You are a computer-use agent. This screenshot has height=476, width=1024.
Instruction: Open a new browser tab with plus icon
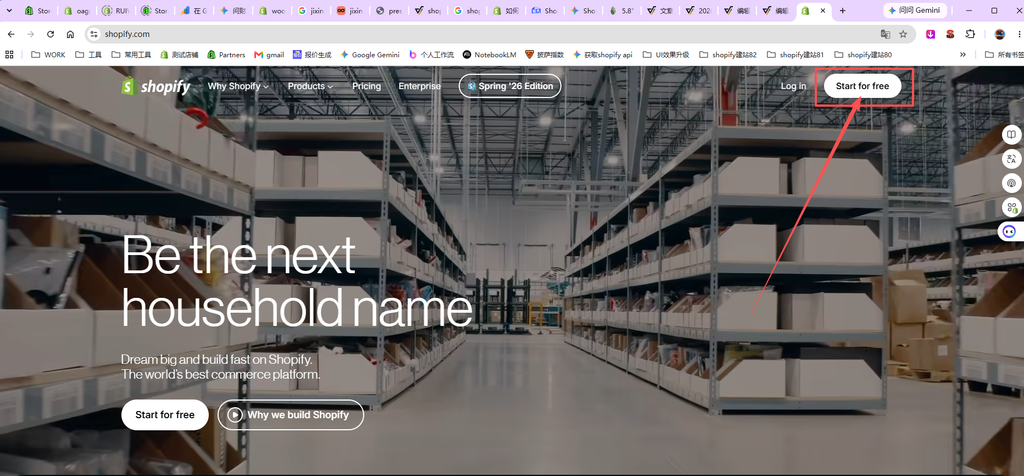(x=842, y=10)
